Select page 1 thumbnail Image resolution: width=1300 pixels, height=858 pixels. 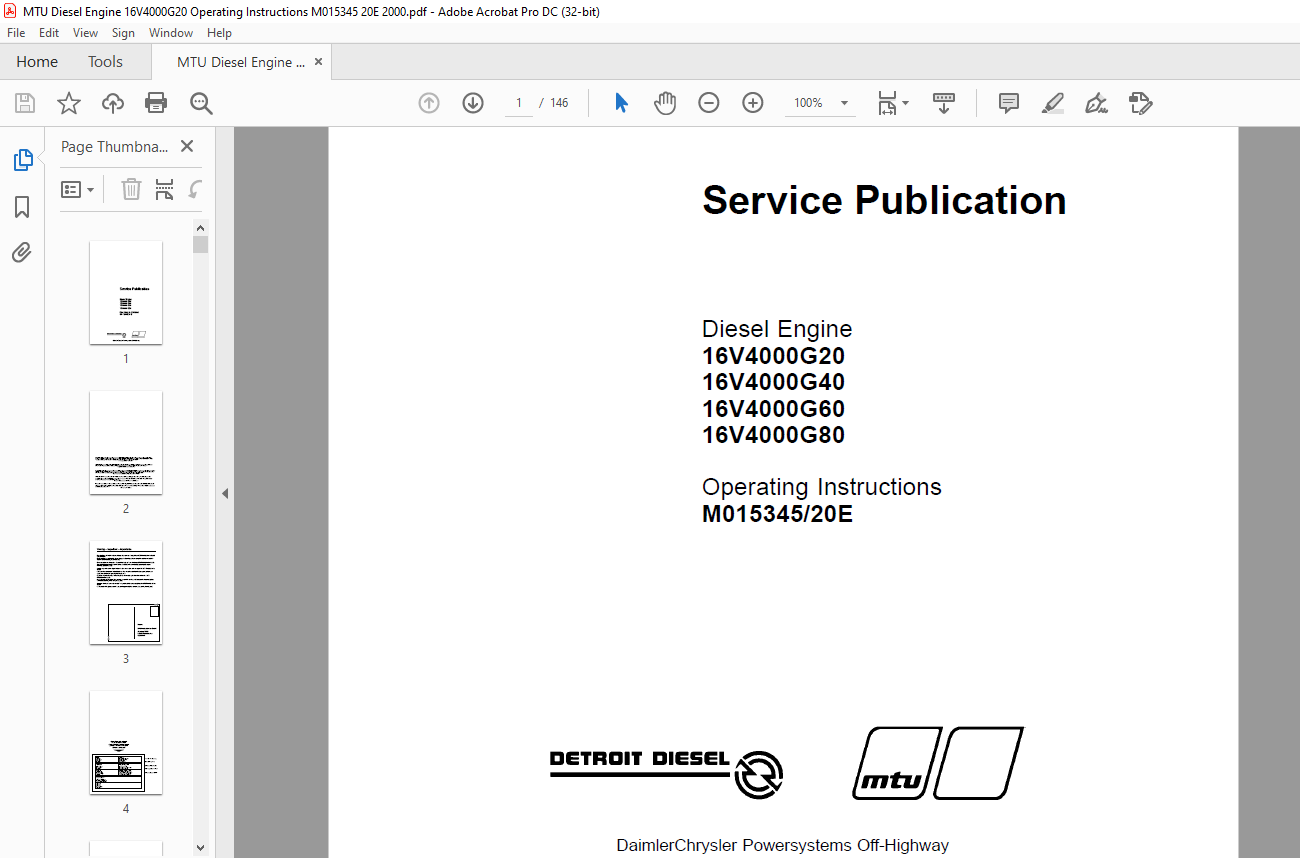tap(126, 292)
